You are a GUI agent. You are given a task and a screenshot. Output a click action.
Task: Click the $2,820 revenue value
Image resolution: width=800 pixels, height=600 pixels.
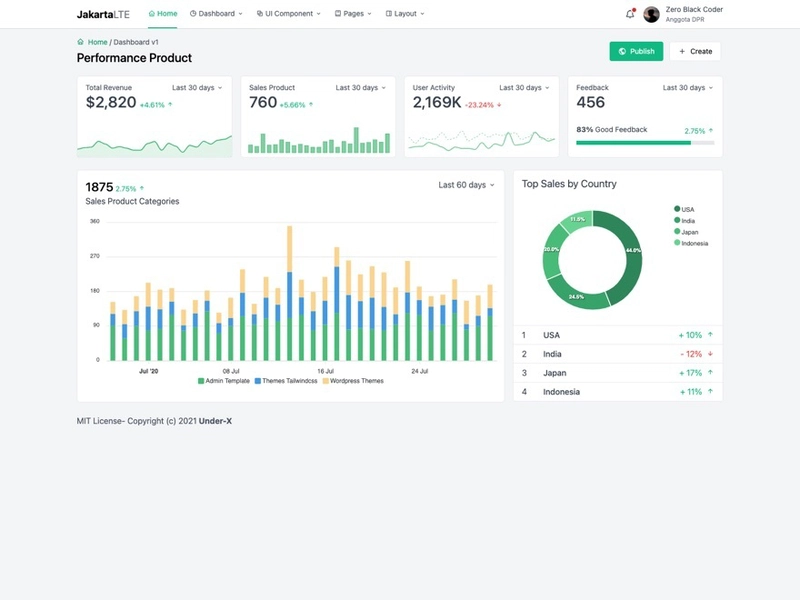point(111,102)
